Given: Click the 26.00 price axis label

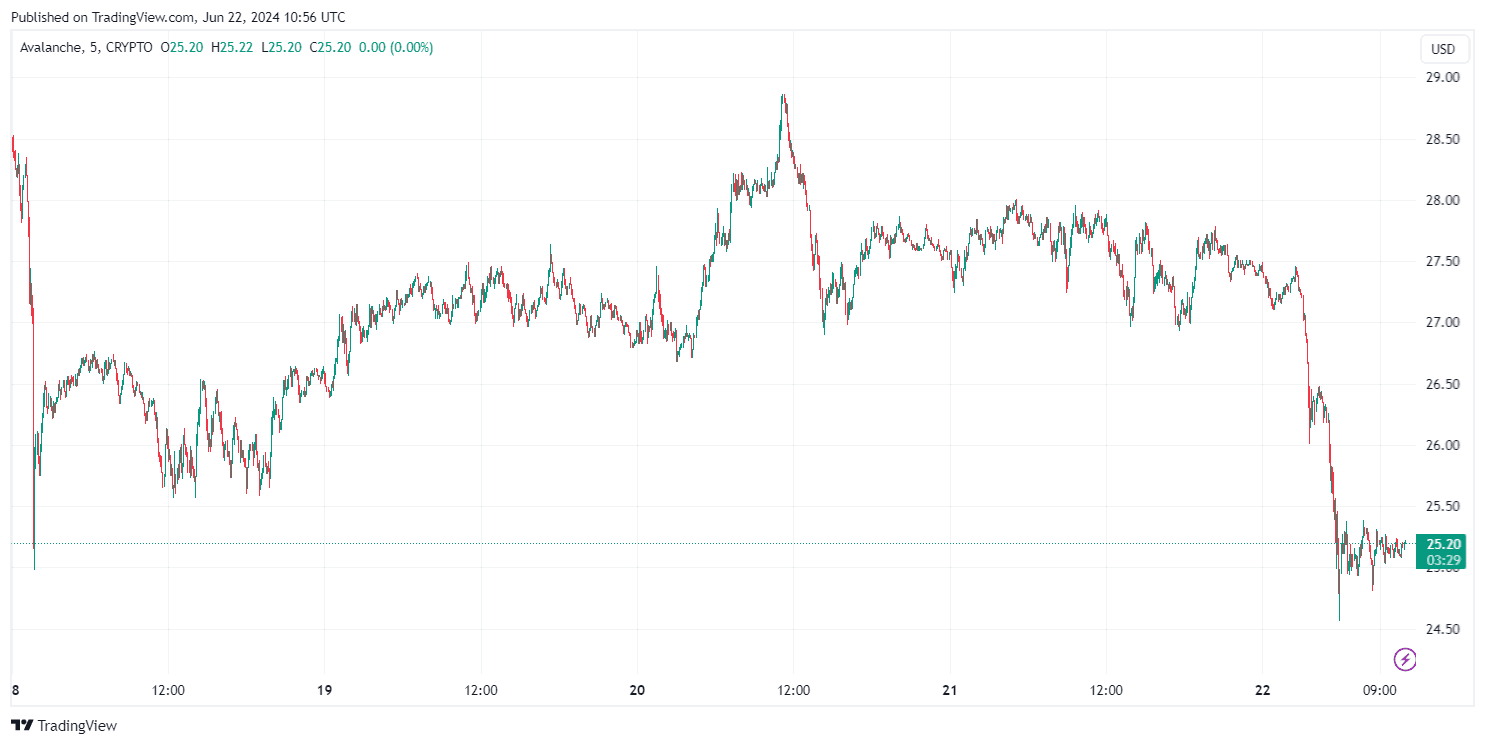Looking at the screenshot, I should pyautogui.click(x=1443, y=445).
